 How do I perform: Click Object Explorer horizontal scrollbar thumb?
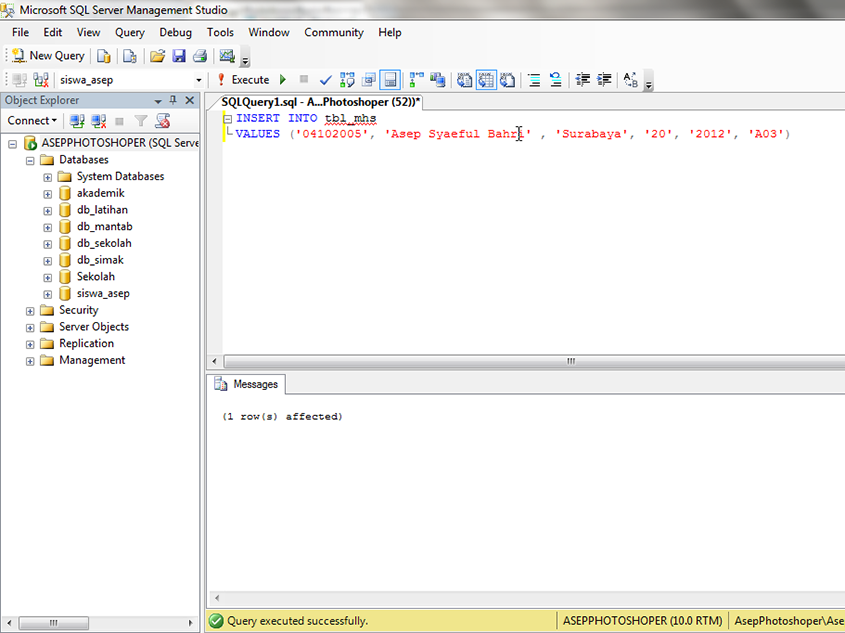54,623
